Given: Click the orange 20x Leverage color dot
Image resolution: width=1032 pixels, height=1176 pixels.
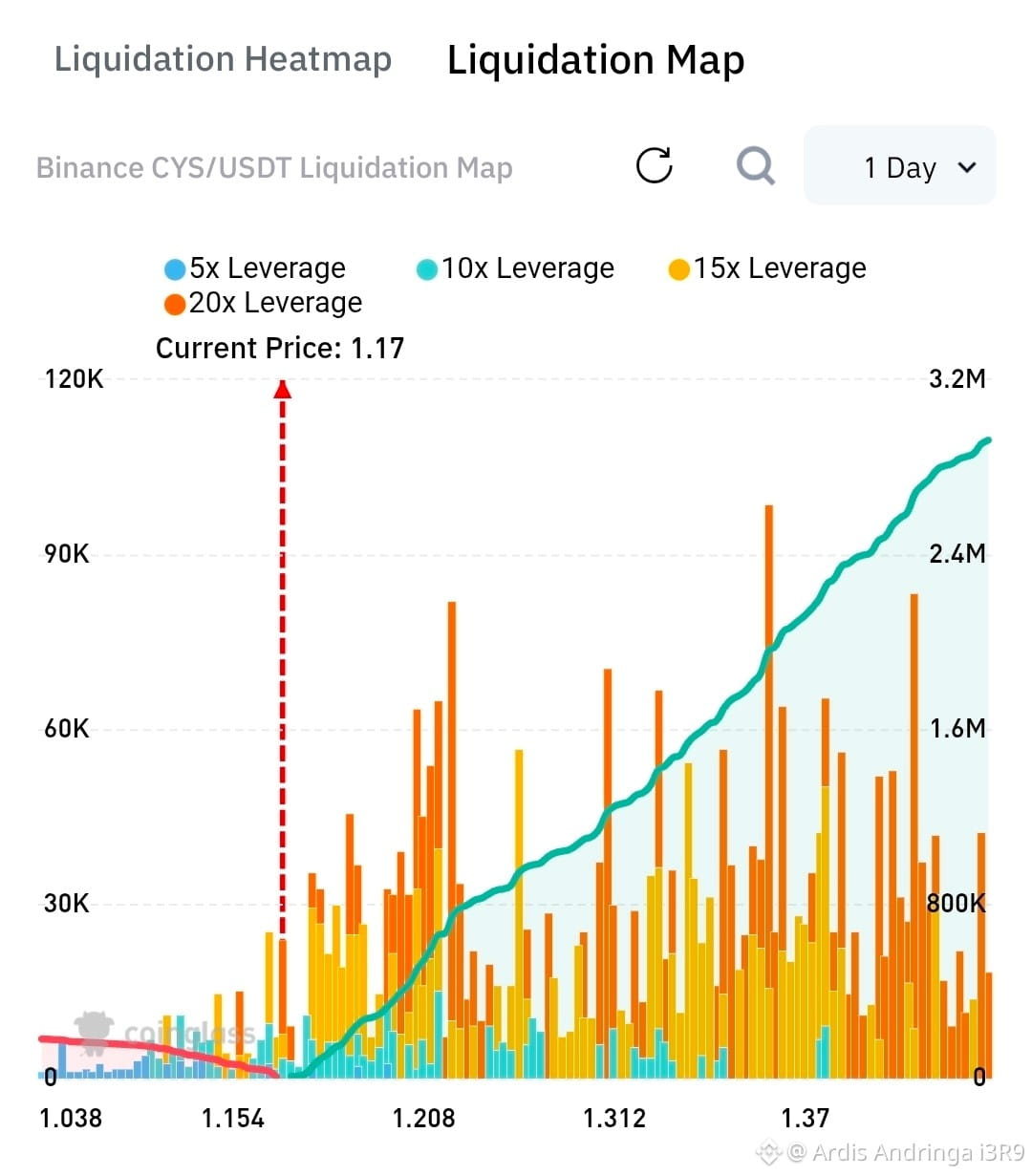Looking at the screenshot, I should 175,305.
